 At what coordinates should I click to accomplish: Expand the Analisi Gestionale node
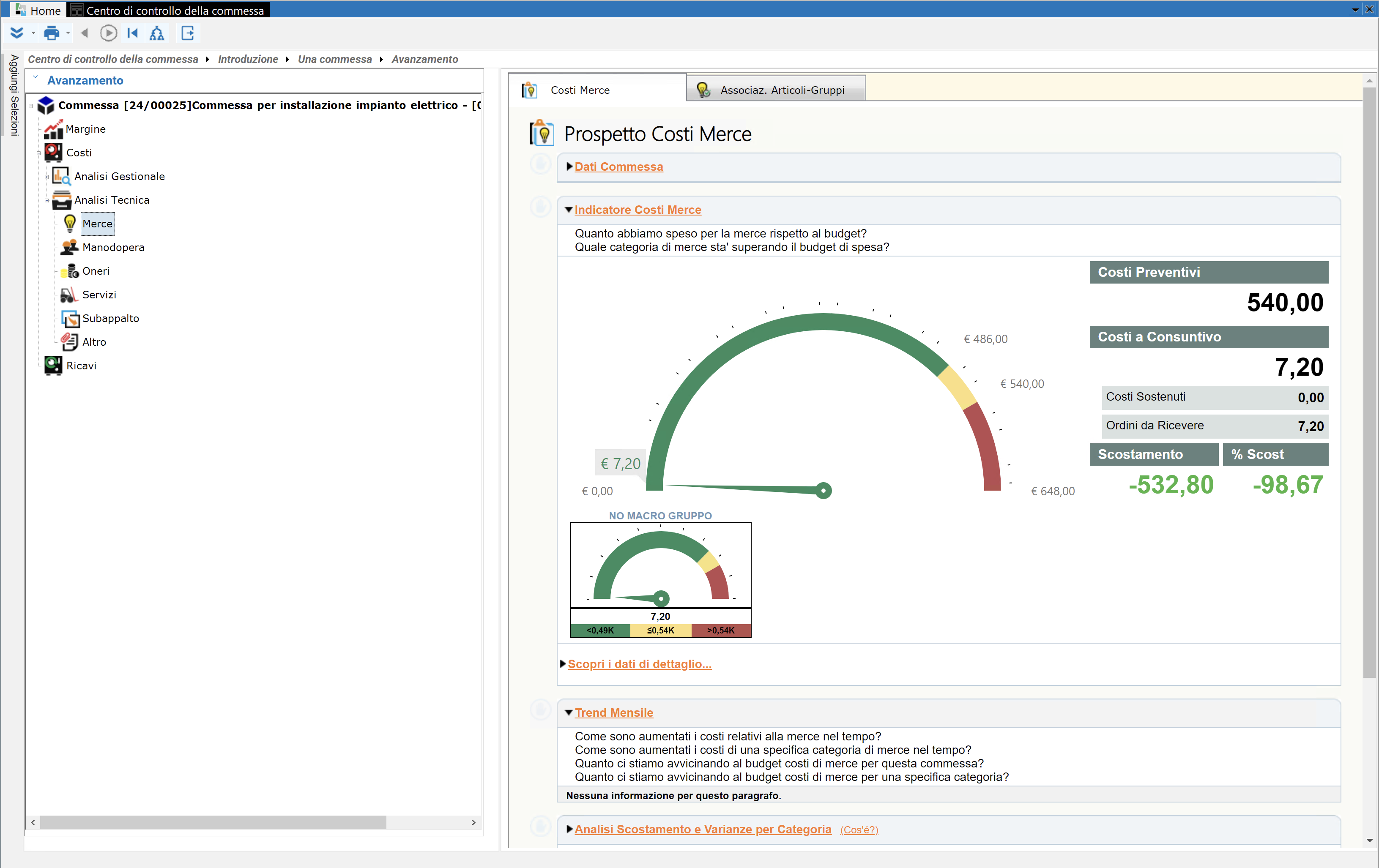click(x=47, y=176)
